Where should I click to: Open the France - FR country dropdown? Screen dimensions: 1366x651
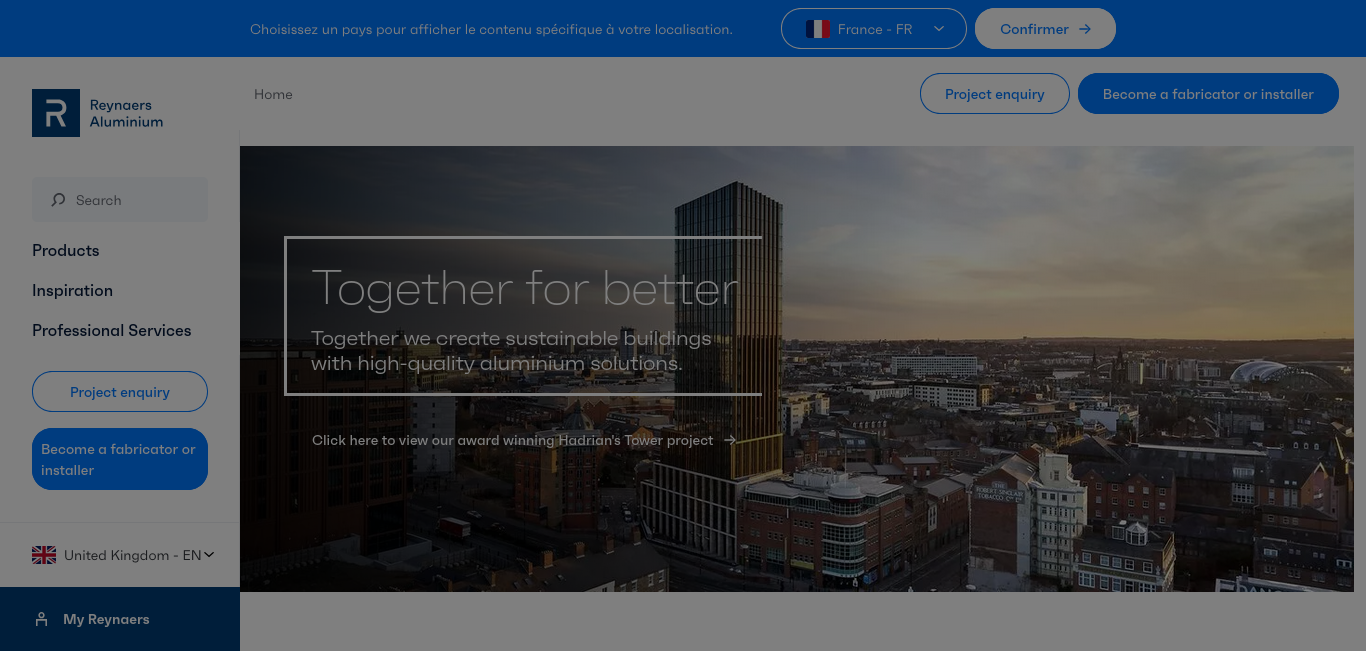click(x=874, y=29)
